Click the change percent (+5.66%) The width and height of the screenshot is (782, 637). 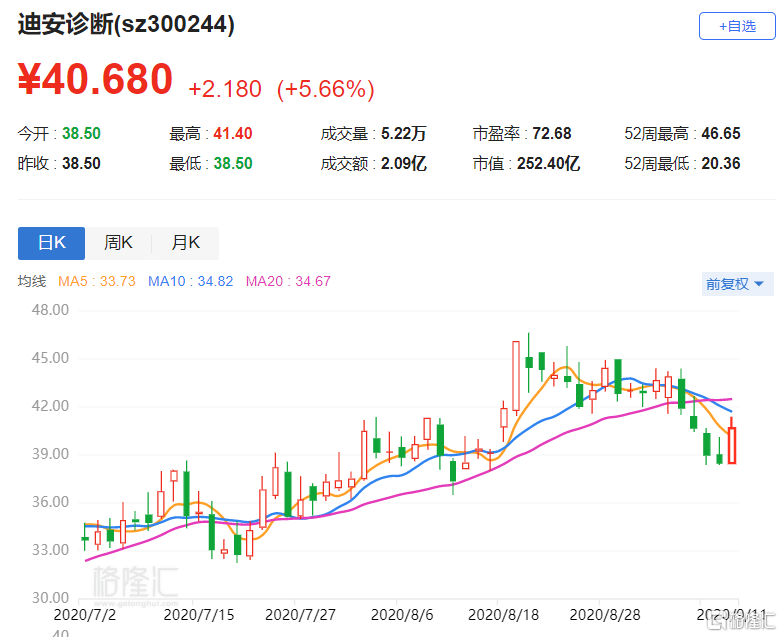326,89
